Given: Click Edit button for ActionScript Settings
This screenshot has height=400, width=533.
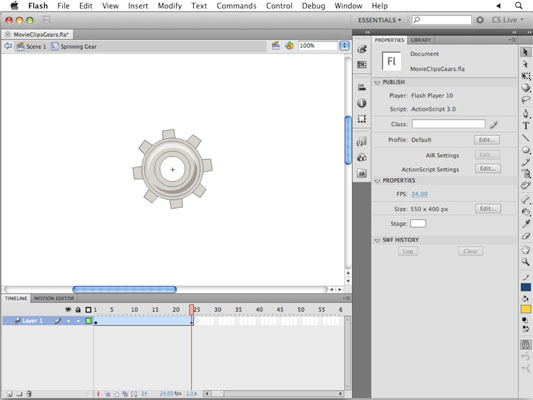Looking at the screenshot, I should pos(488,169).
